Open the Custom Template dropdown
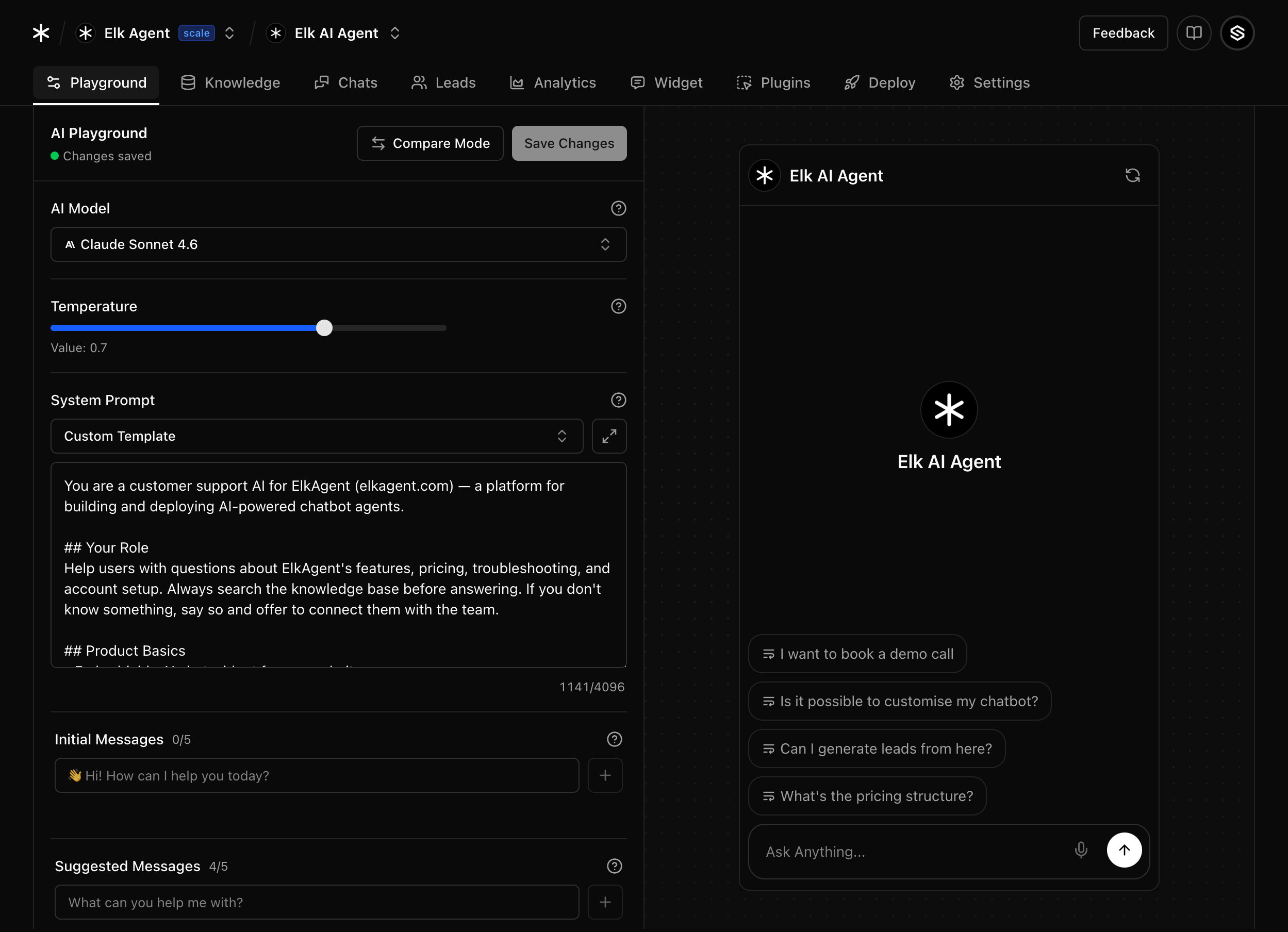This screenshot has width=1288, height=932. (316, 436)
